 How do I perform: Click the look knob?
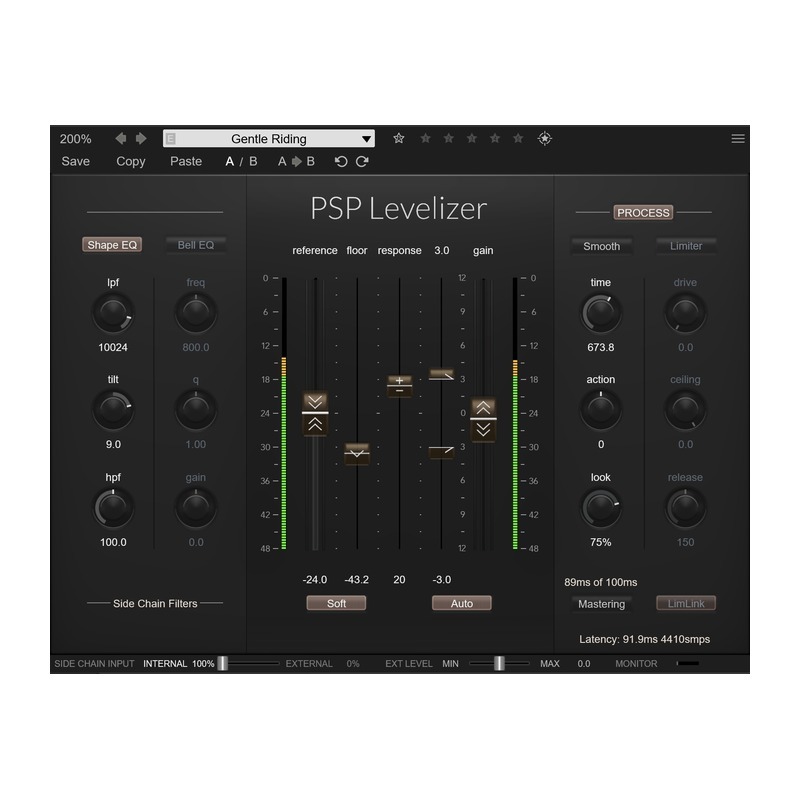(x=601, y=508)
